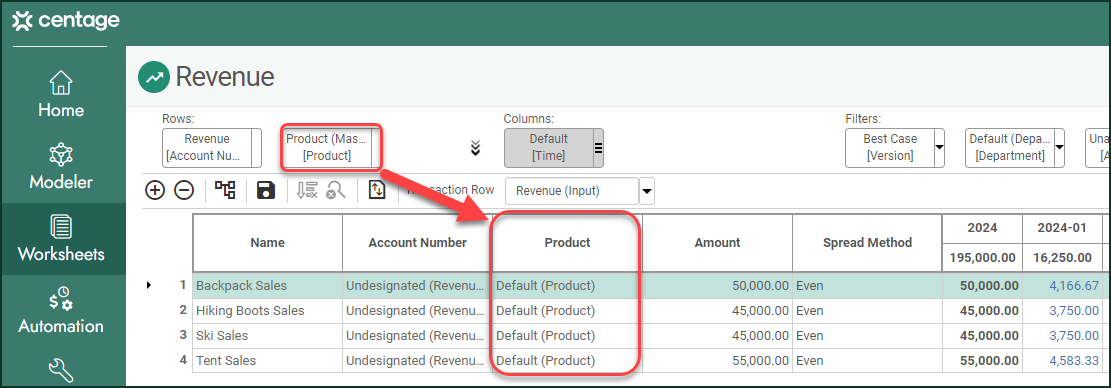Click the 2024-01 column header
The height and width of the screenshot is (388, 1111).
(1062, 228)
